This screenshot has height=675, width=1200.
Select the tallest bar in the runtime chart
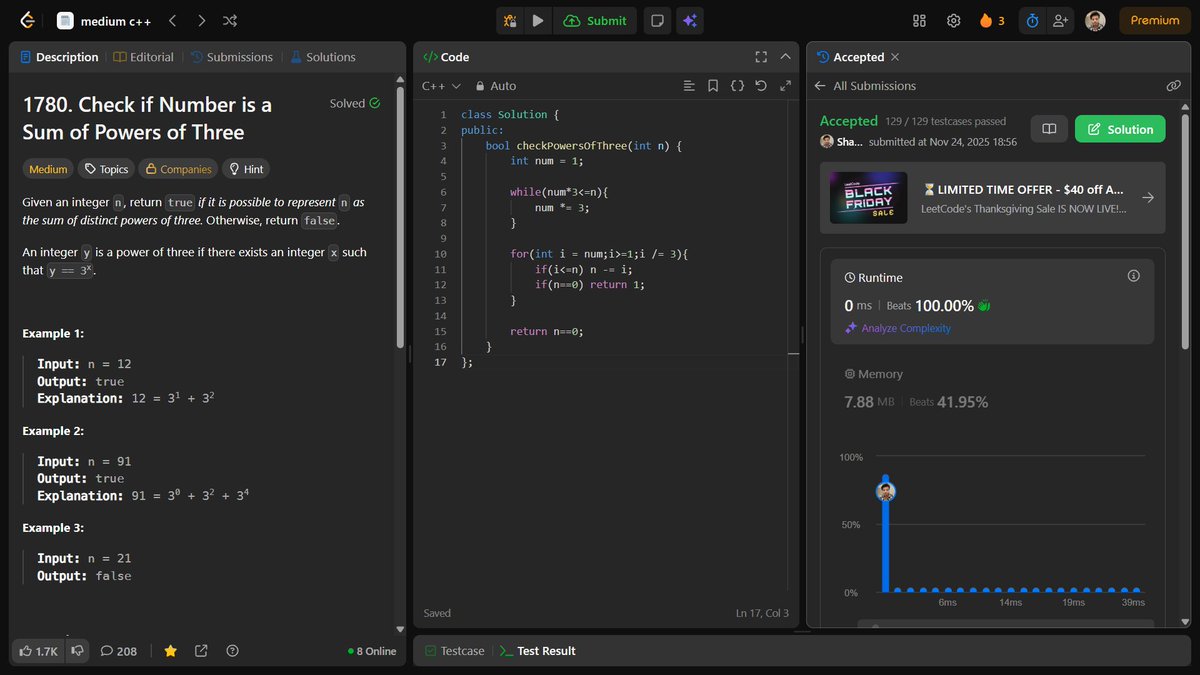pyautogui.click(x=884, y=530)
